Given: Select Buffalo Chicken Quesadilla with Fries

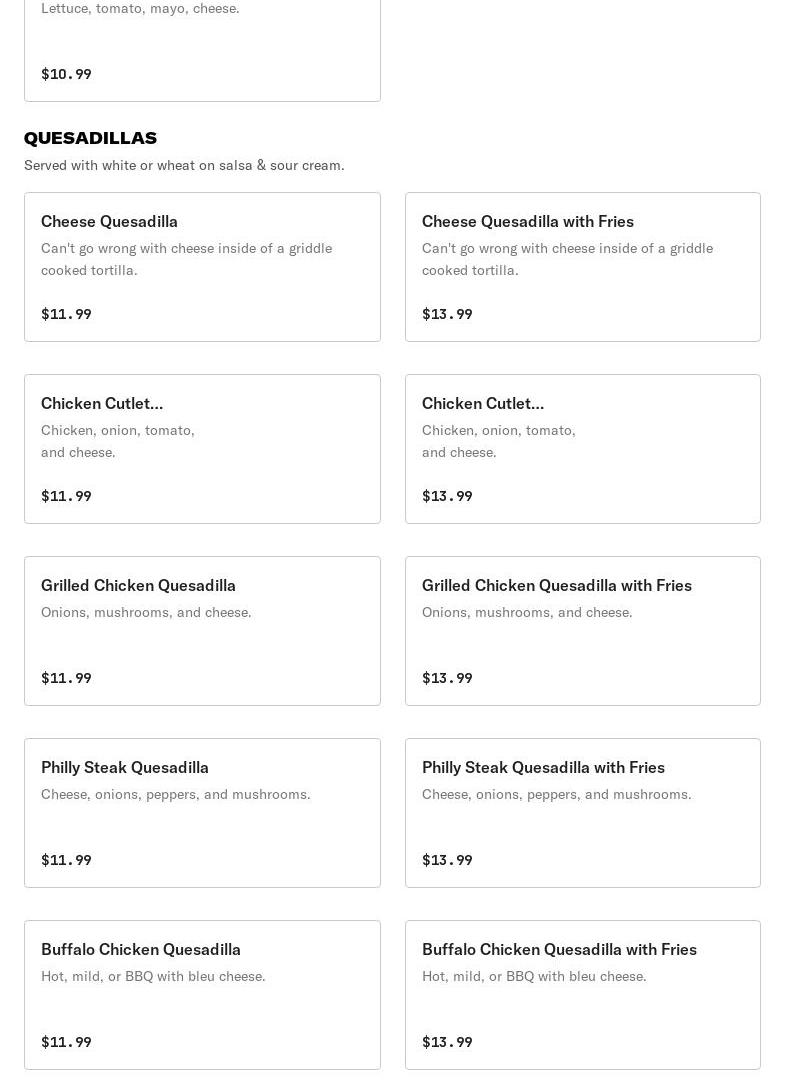Looking at the screenshot, I should (583, 995).
